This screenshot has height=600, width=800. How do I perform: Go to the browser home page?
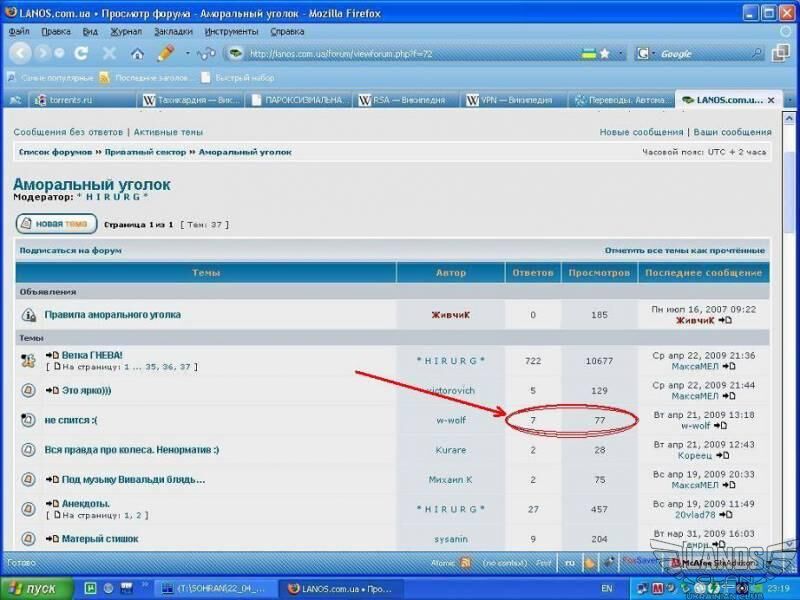click(137, 53)
